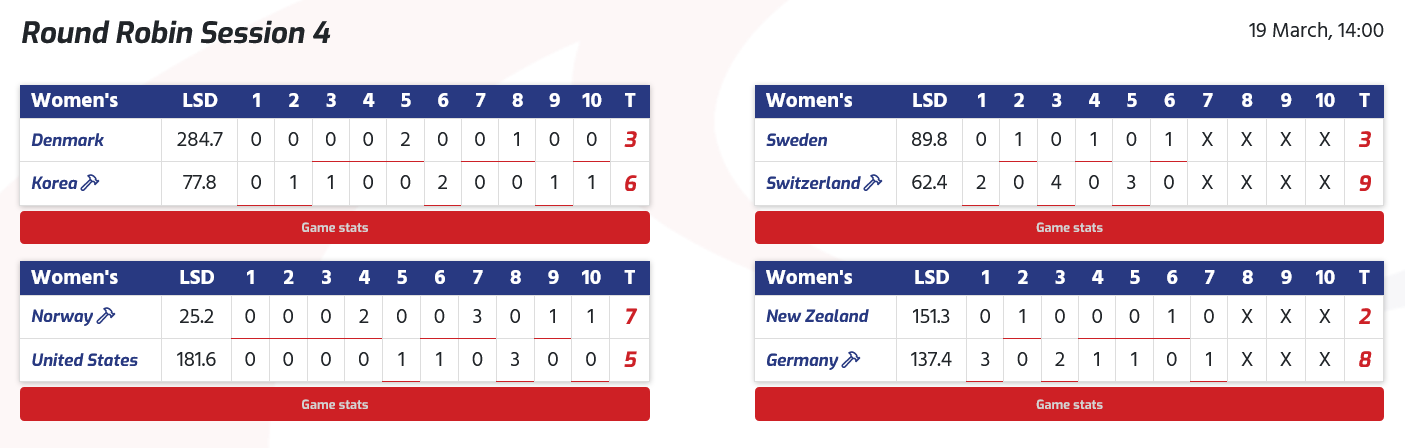
Task: View Game stats for New Zealand vs Germany
Action: coord(1069,405)
